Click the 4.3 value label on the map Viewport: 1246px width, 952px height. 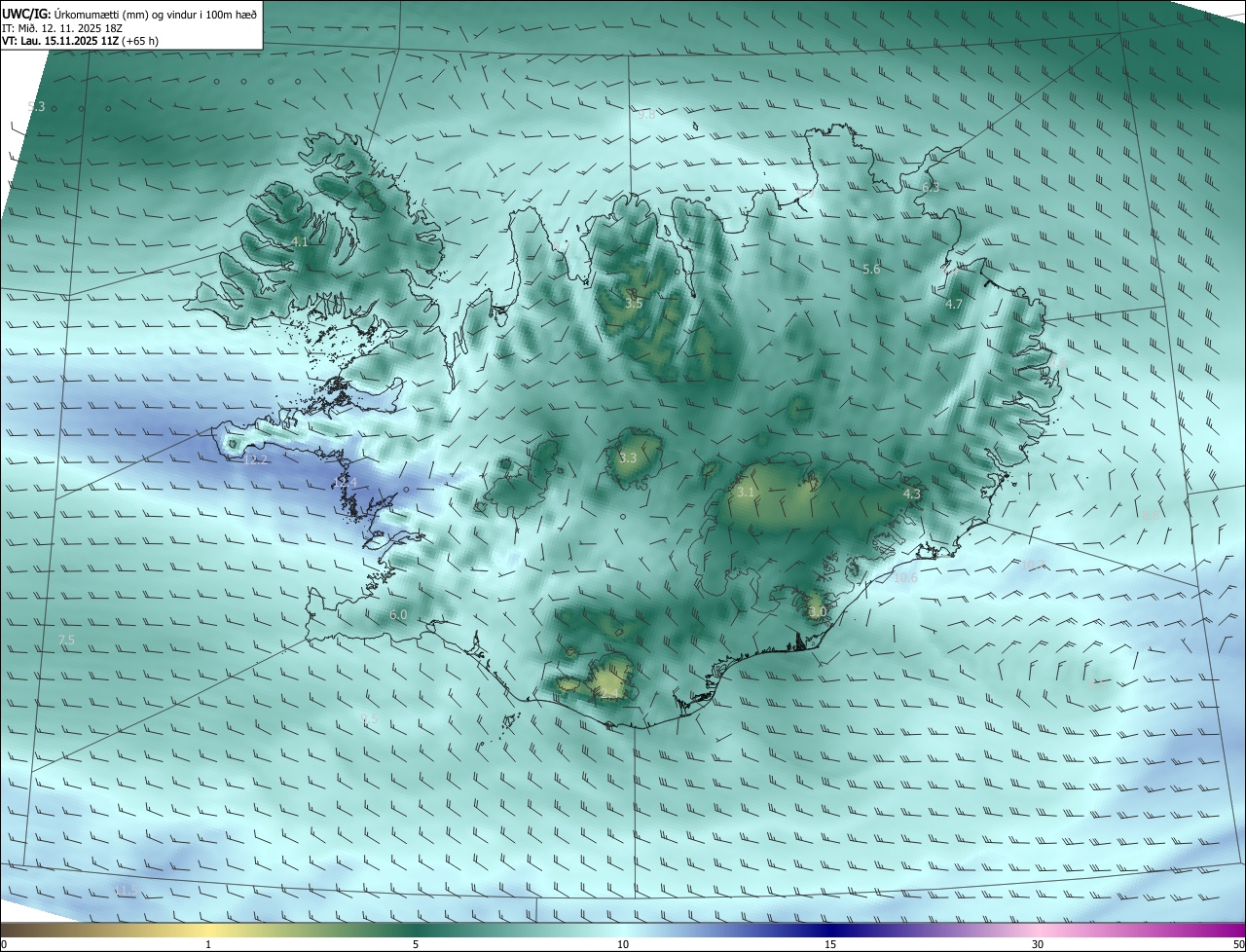coord(912,494)
